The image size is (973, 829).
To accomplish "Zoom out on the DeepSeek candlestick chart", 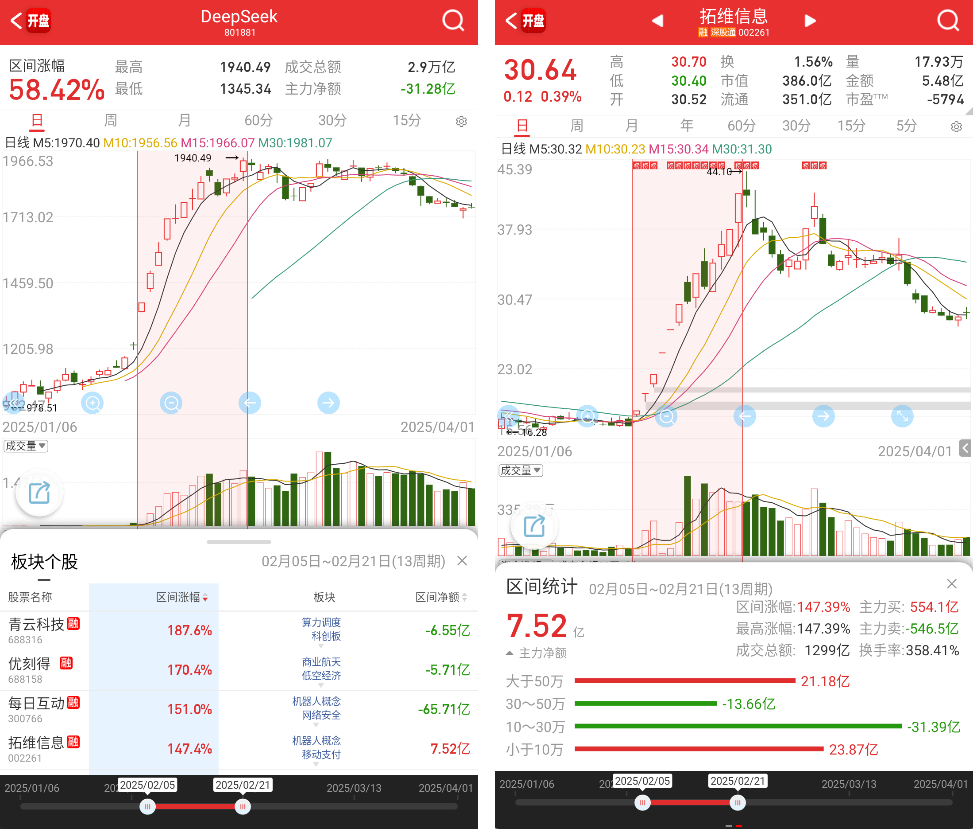I will tap(172, 403).
